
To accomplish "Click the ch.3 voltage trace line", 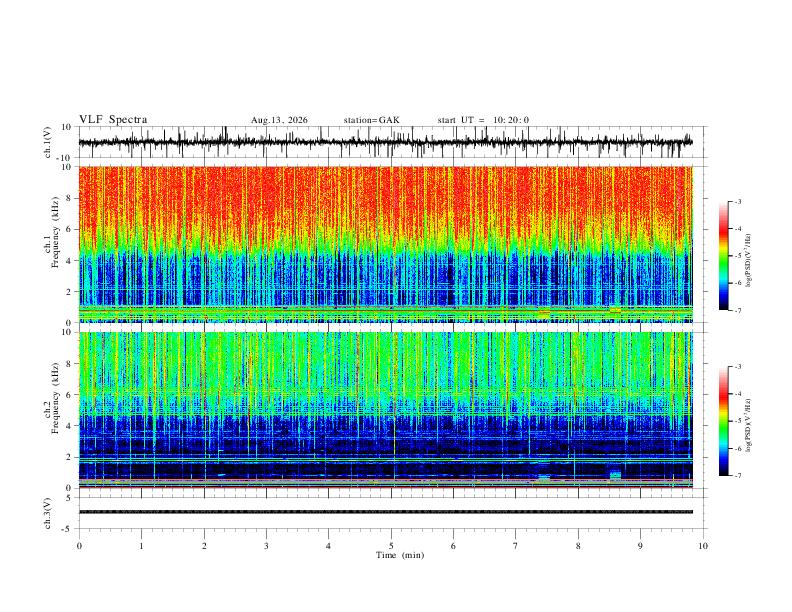I will (x=386, y=512).
